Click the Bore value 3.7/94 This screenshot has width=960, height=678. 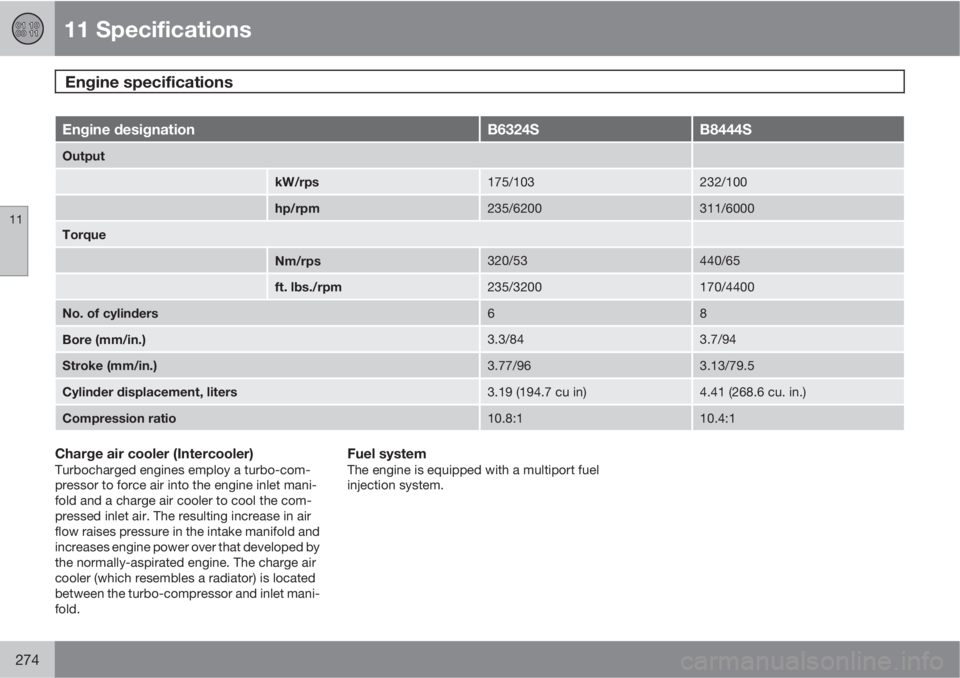click(x=718, y=339)
